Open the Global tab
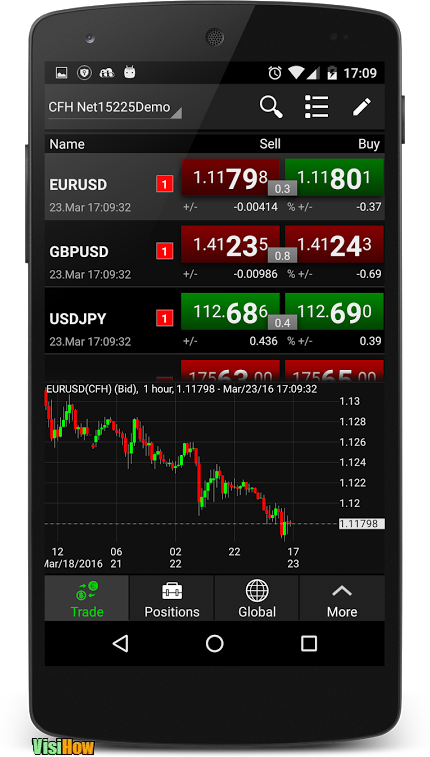 pos(257,598)
